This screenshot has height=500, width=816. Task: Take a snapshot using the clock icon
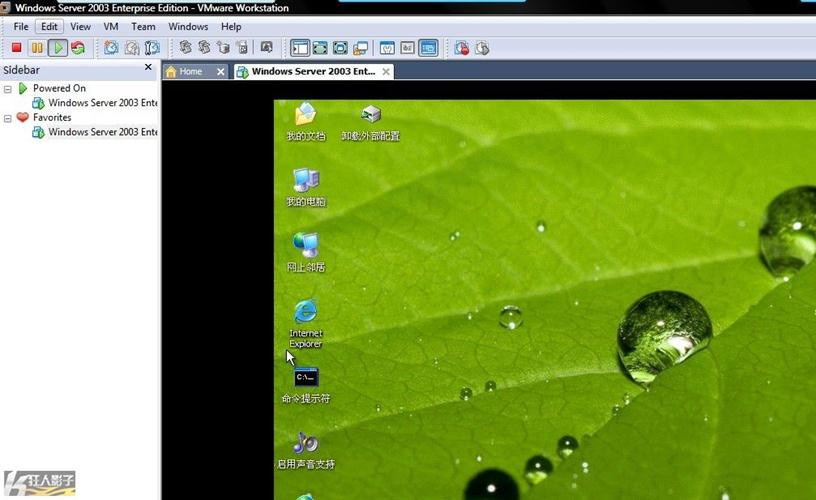click(x=111, y=48)
